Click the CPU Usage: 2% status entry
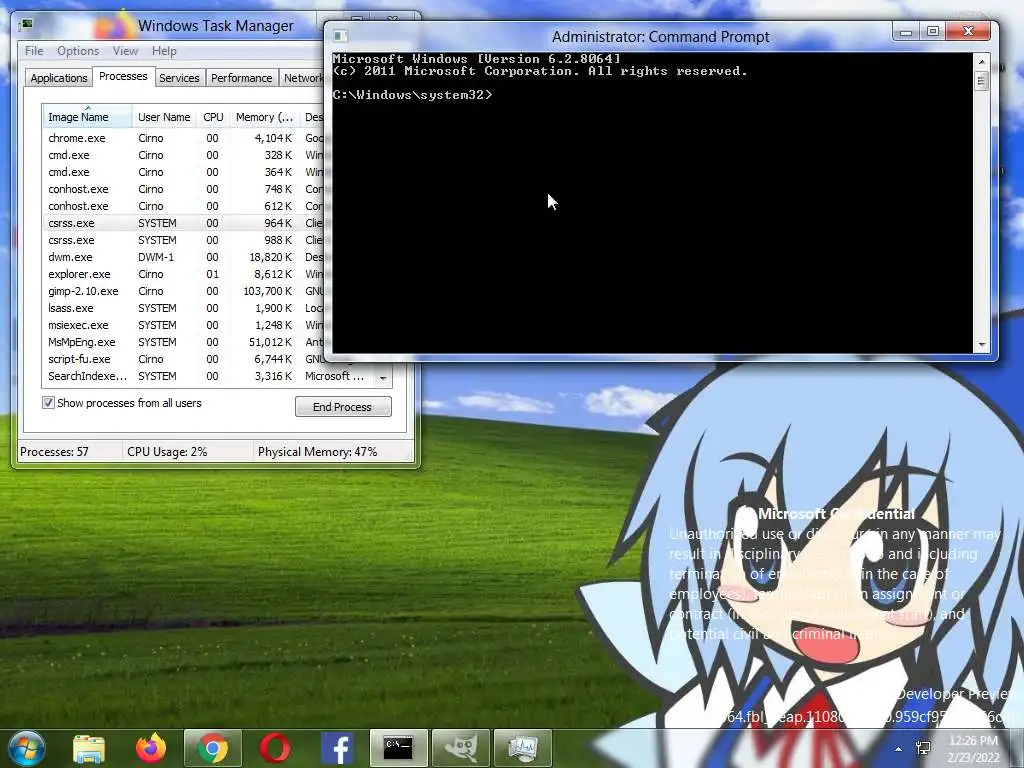 167,452
